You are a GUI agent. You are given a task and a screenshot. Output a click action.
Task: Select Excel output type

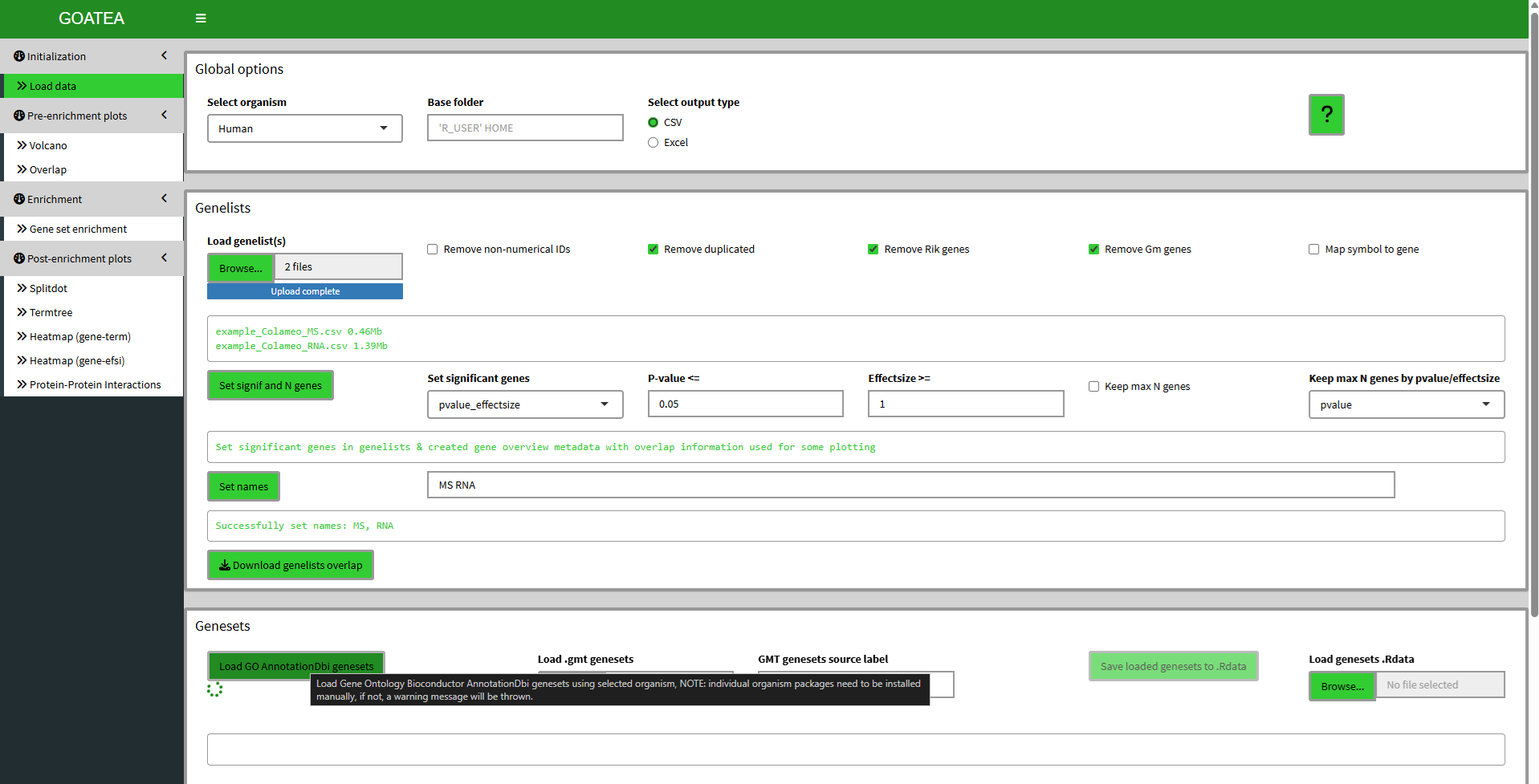(653, 143)
